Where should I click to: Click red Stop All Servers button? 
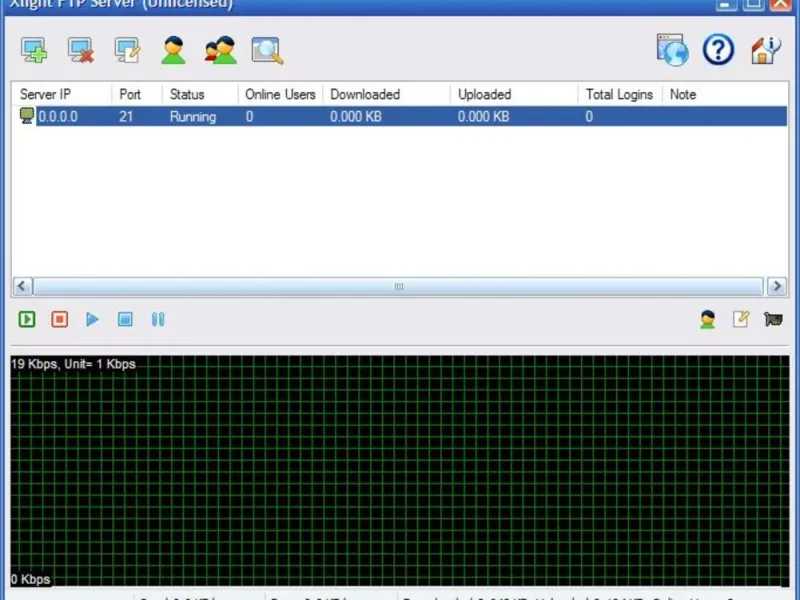60,319
